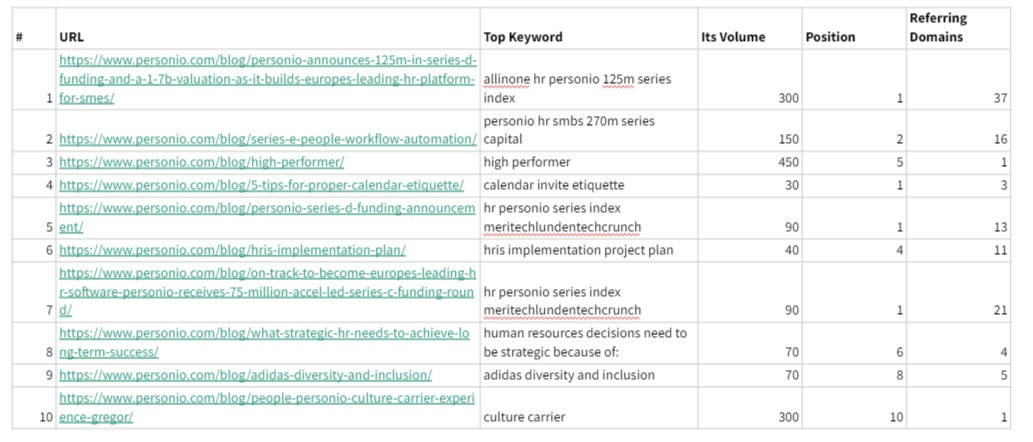The height and width of the screenshot is (442, 1033).
Task: Select the 'high performer' keyword cell
Action: tap(589, 163)
